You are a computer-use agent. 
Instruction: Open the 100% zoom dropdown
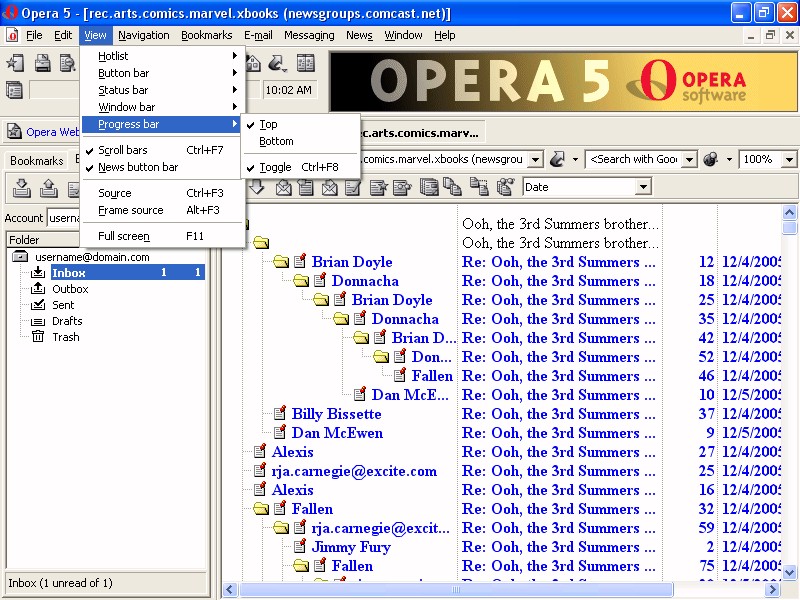789,159
